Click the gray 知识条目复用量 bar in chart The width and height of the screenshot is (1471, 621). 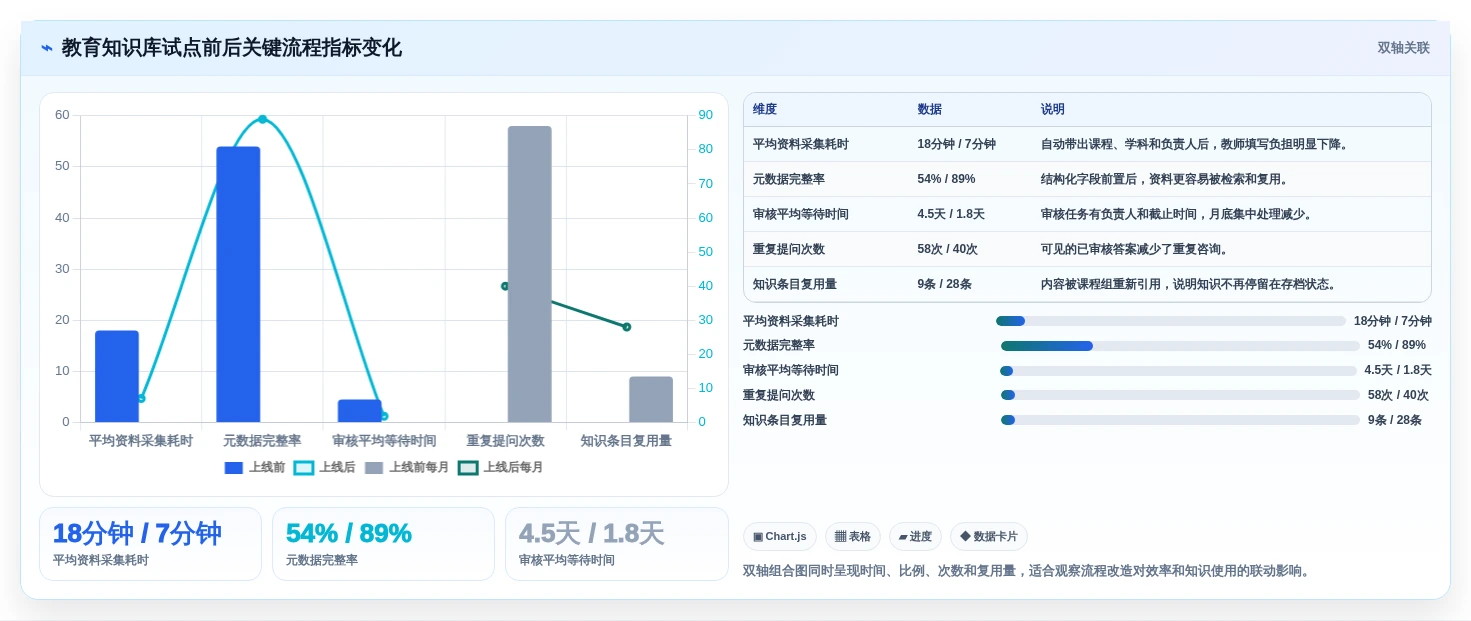point(651,399)
